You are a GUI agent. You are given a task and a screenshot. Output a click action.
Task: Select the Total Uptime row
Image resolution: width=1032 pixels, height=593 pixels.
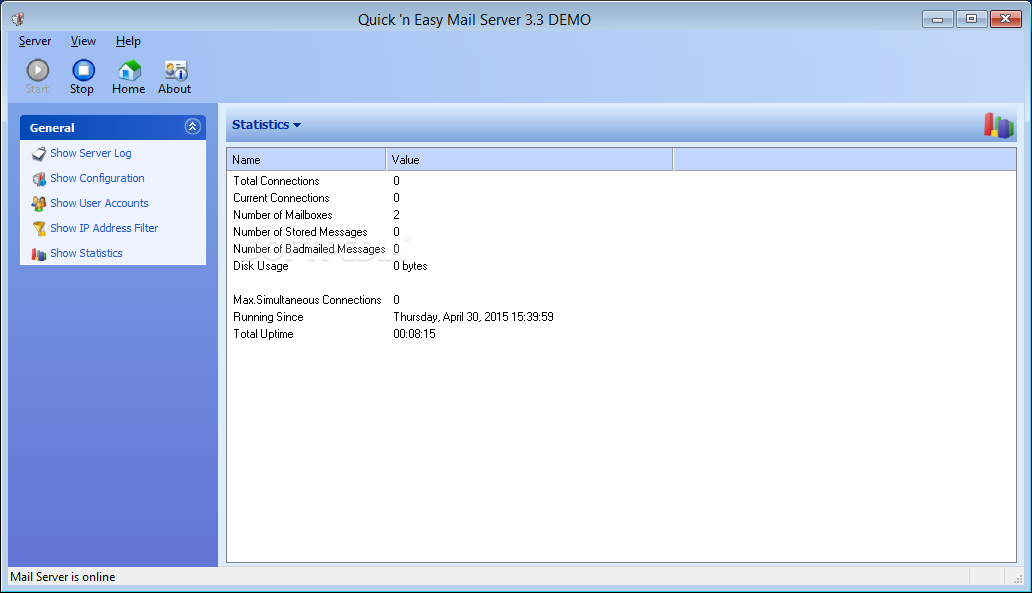621,334
